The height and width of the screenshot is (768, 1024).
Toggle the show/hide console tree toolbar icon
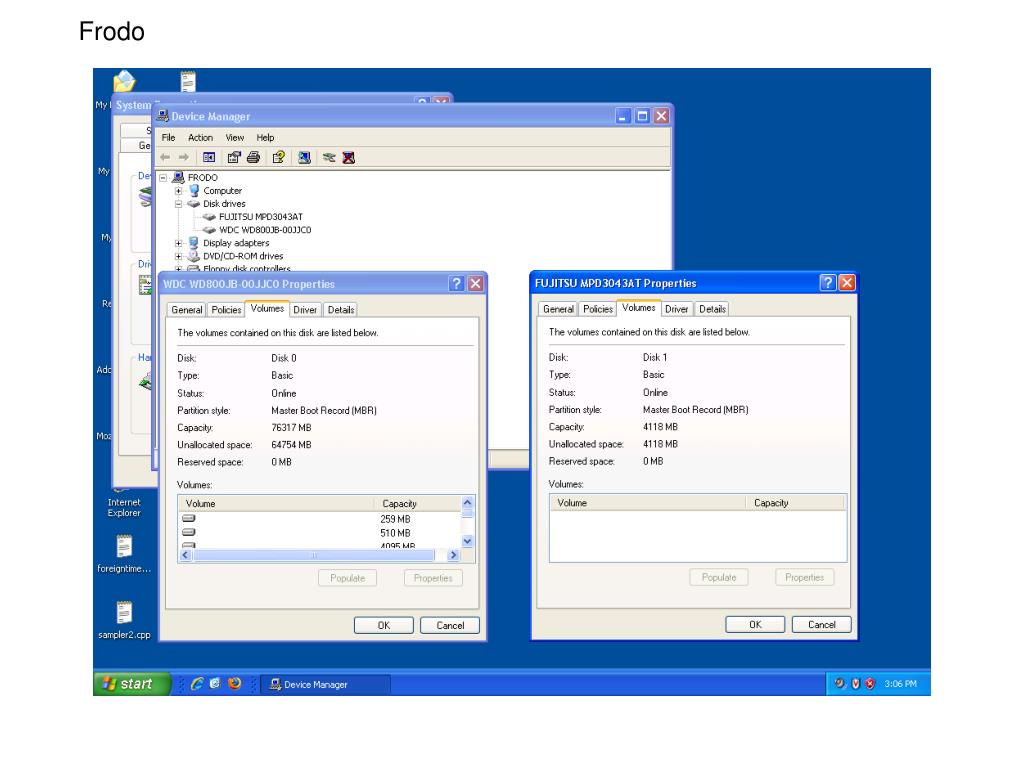click(209, 157)
